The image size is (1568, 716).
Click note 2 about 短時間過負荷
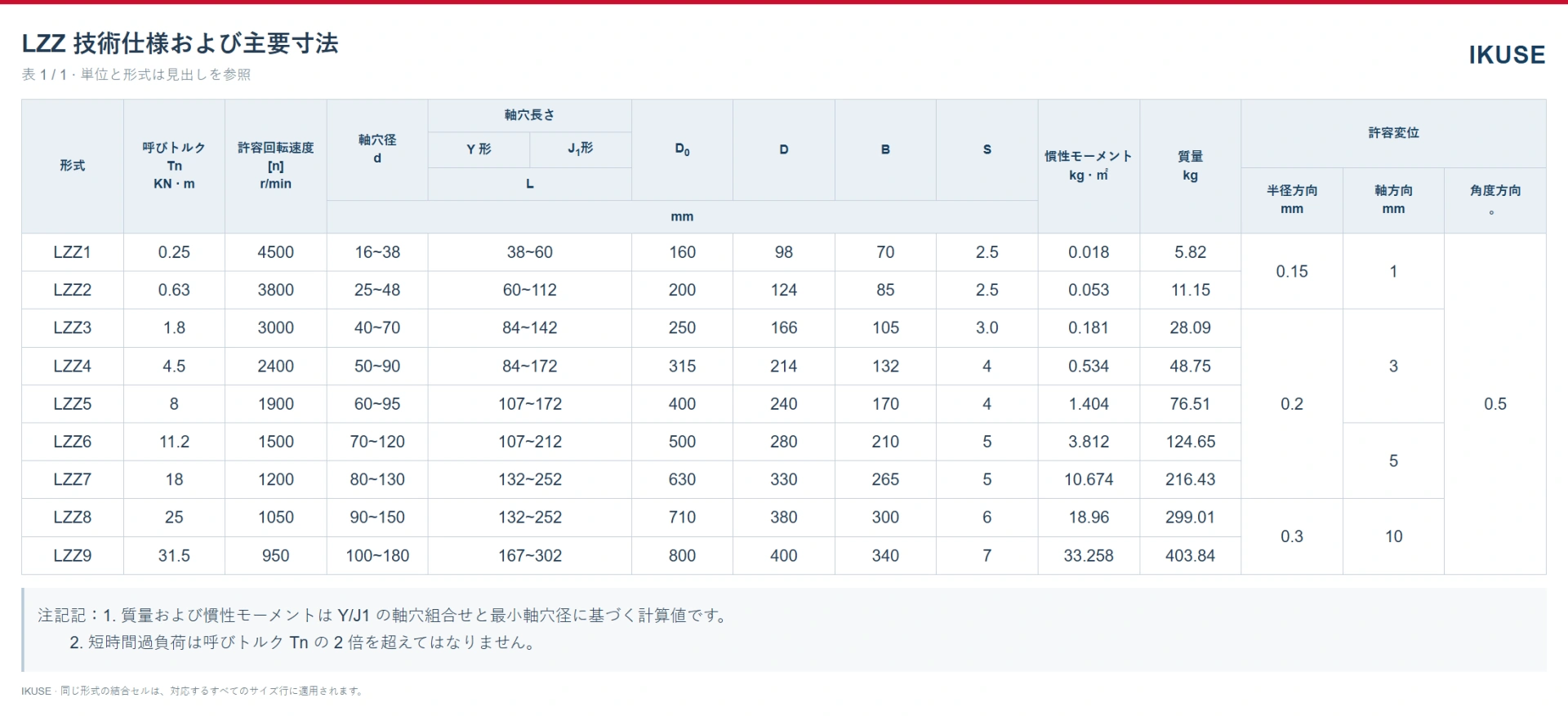coord(304,643)
